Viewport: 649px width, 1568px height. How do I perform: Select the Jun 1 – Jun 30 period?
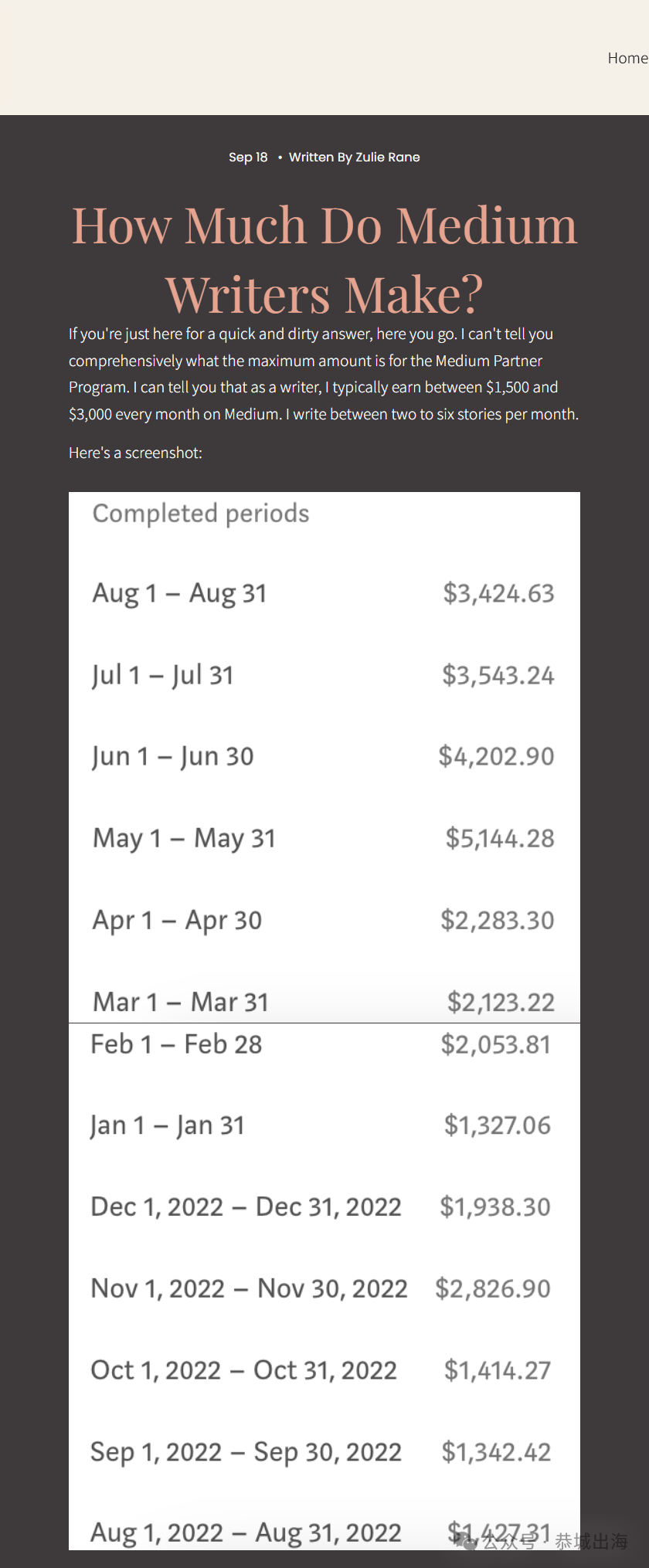173,757
